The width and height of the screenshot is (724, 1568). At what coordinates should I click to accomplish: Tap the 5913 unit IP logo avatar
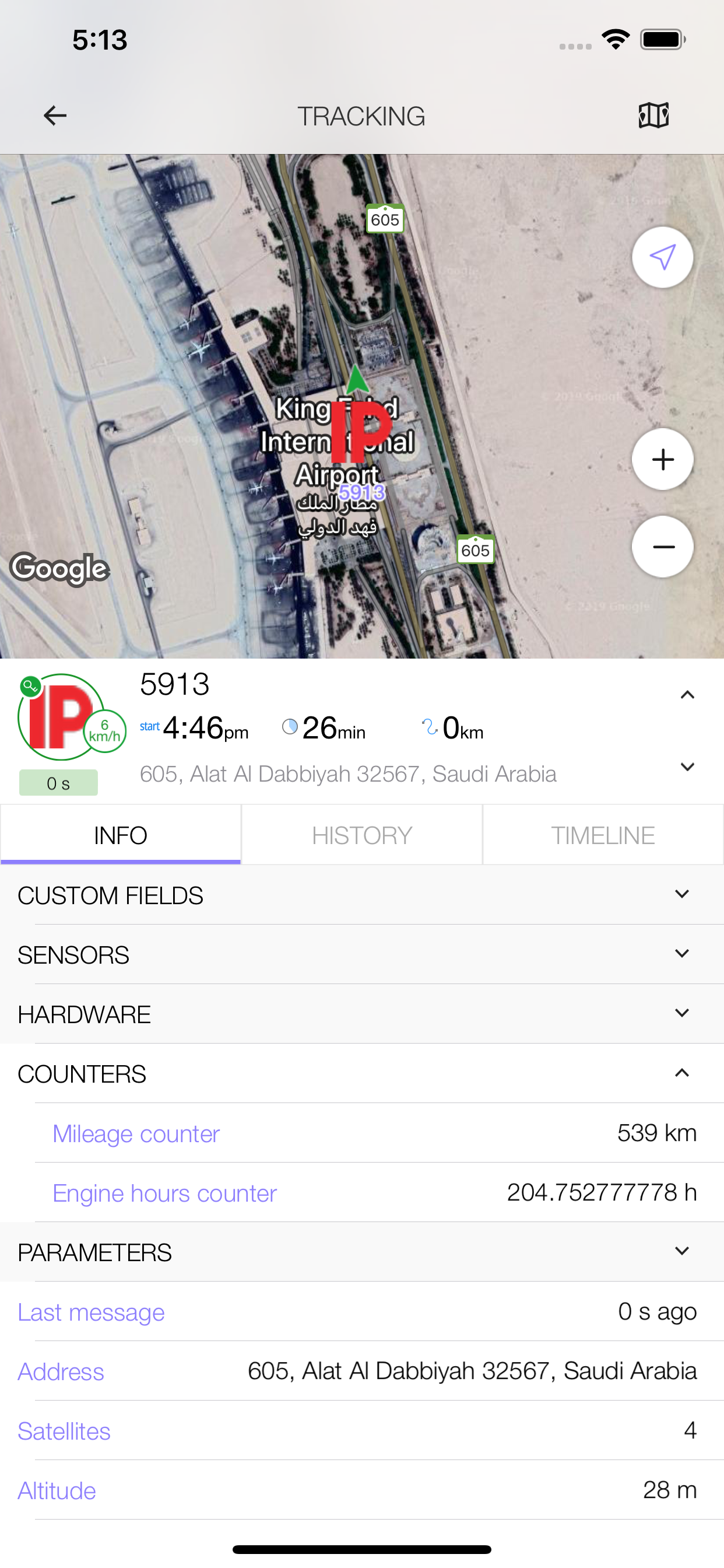tap(59, 716)
